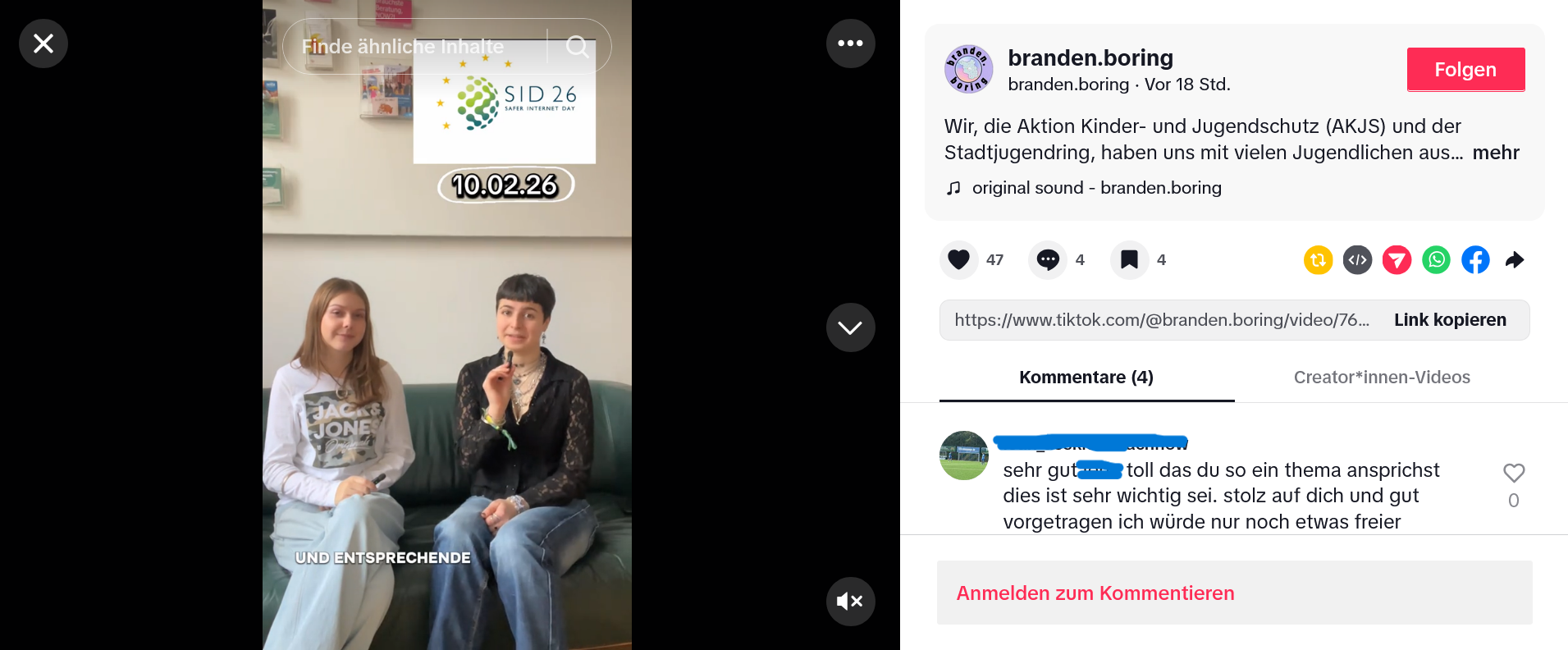Select the Kommentare (4) tab
Image resolution: width=1568 pixels, height=650 pixels.
coord(1086,378)
